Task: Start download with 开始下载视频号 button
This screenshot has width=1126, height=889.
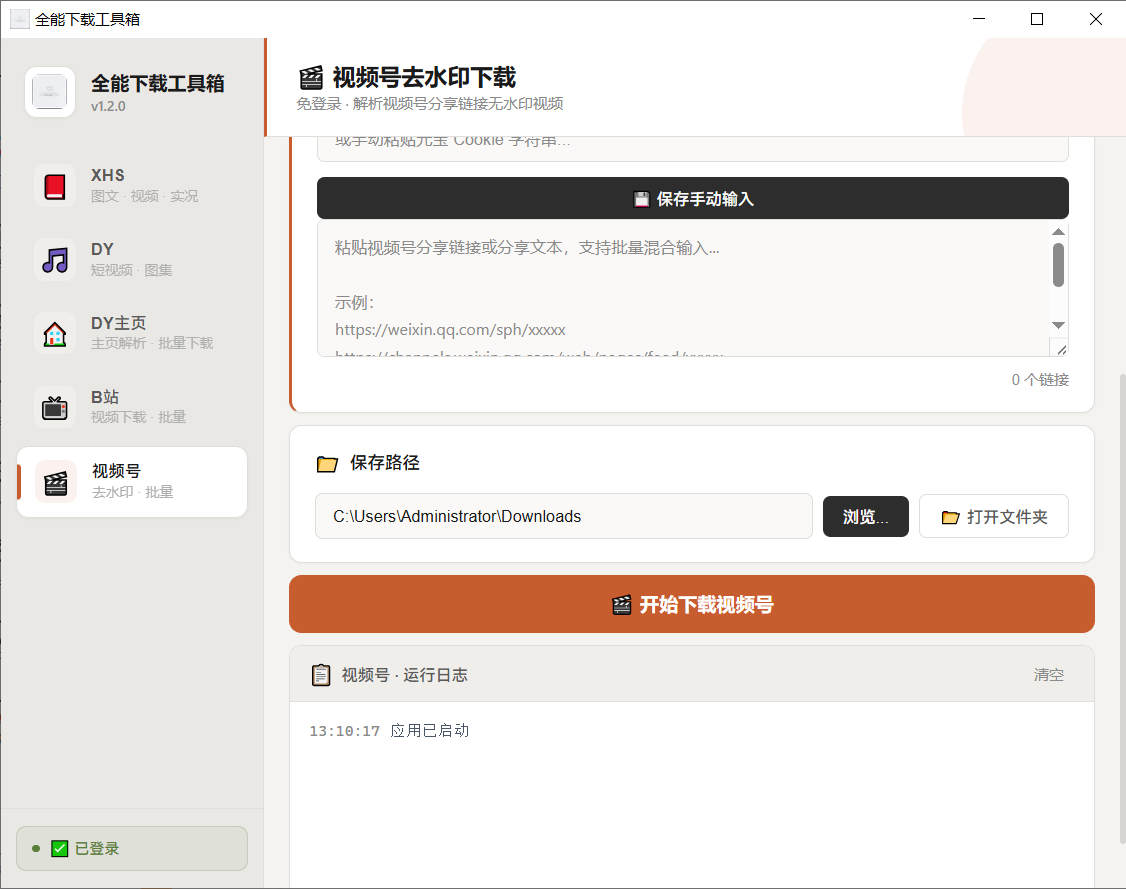Action: pos(692,604)
